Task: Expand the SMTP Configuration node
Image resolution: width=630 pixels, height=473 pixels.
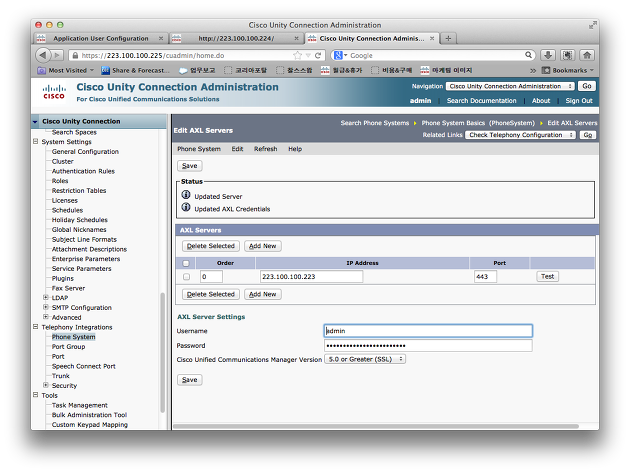Action: tap(46, 307)
